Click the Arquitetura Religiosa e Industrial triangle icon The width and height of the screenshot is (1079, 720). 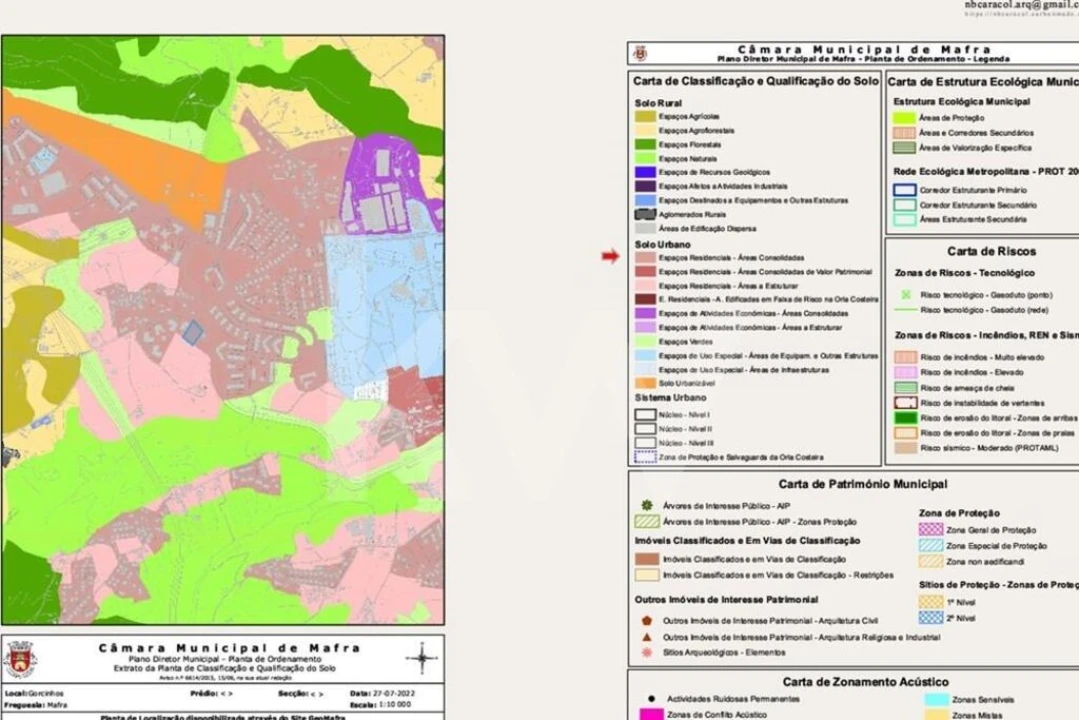point(648,635)
